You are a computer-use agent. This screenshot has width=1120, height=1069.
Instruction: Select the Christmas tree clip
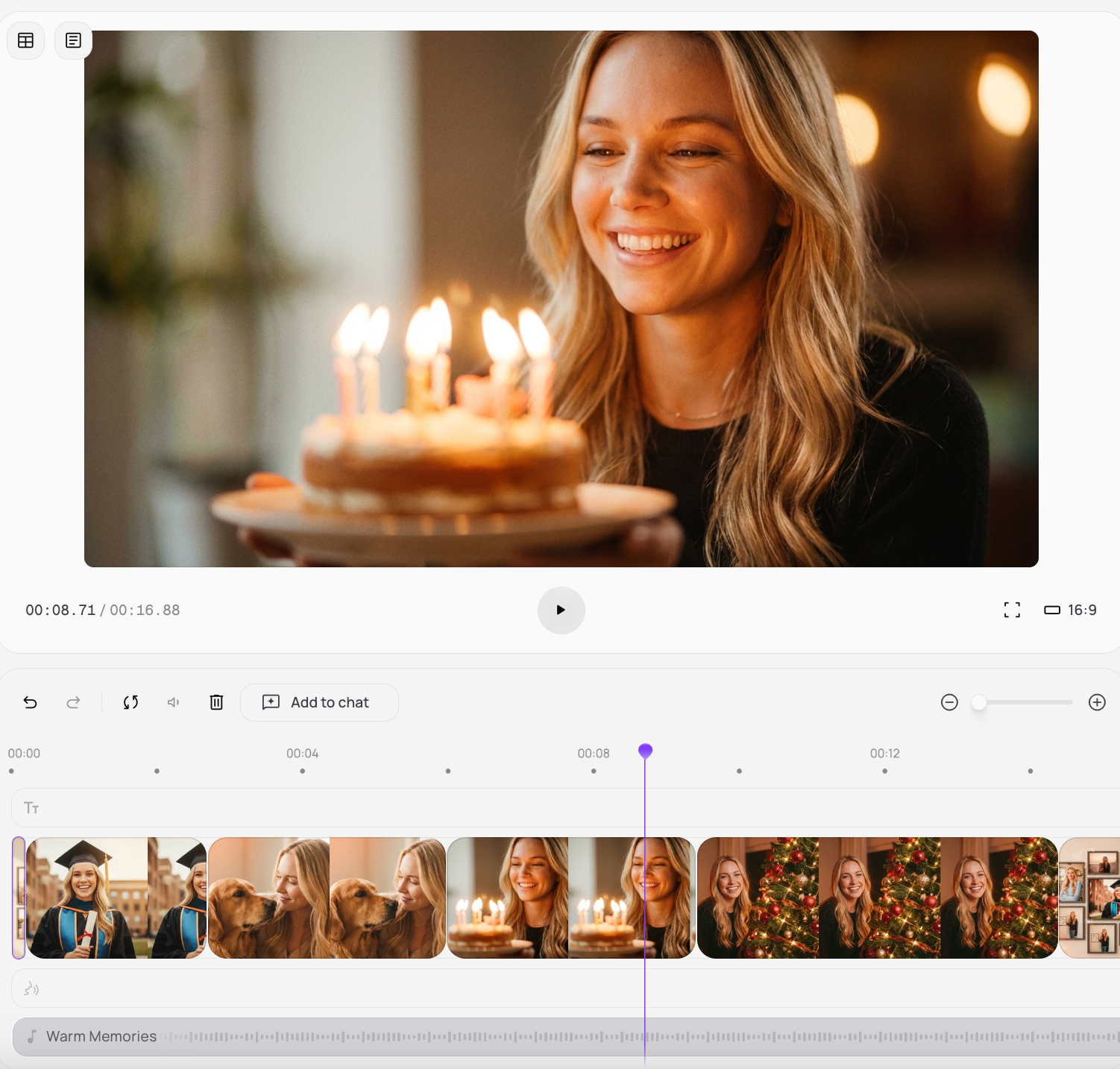coord(877,898)
